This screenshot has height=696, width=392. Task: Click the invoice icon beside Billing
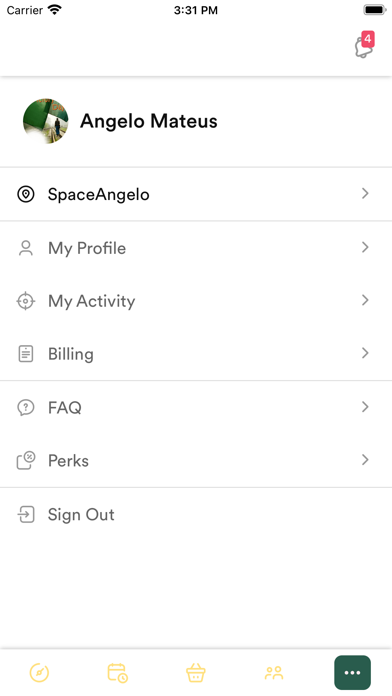(26, 354)
